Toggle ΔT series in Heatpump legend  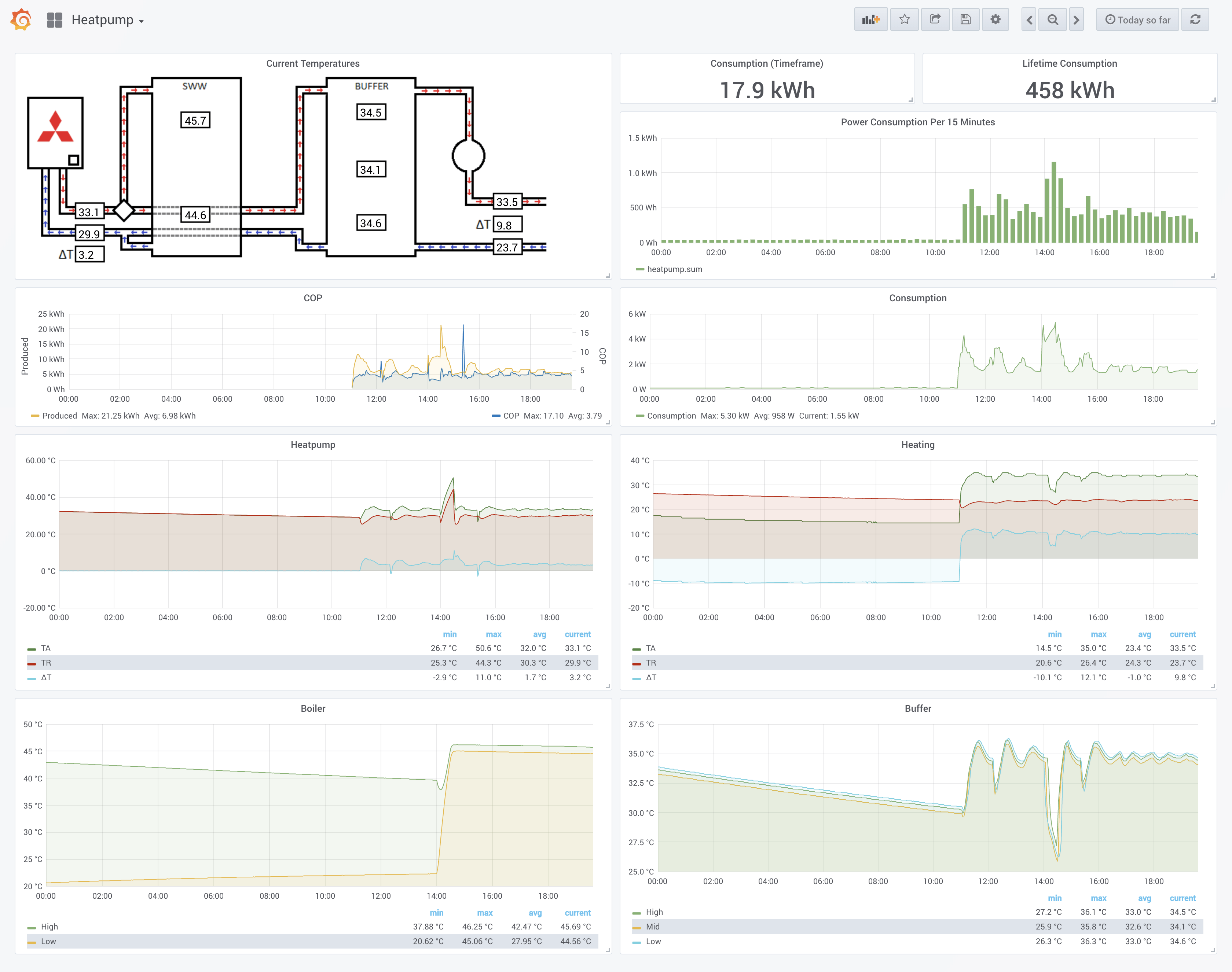(x=46, y=678)
